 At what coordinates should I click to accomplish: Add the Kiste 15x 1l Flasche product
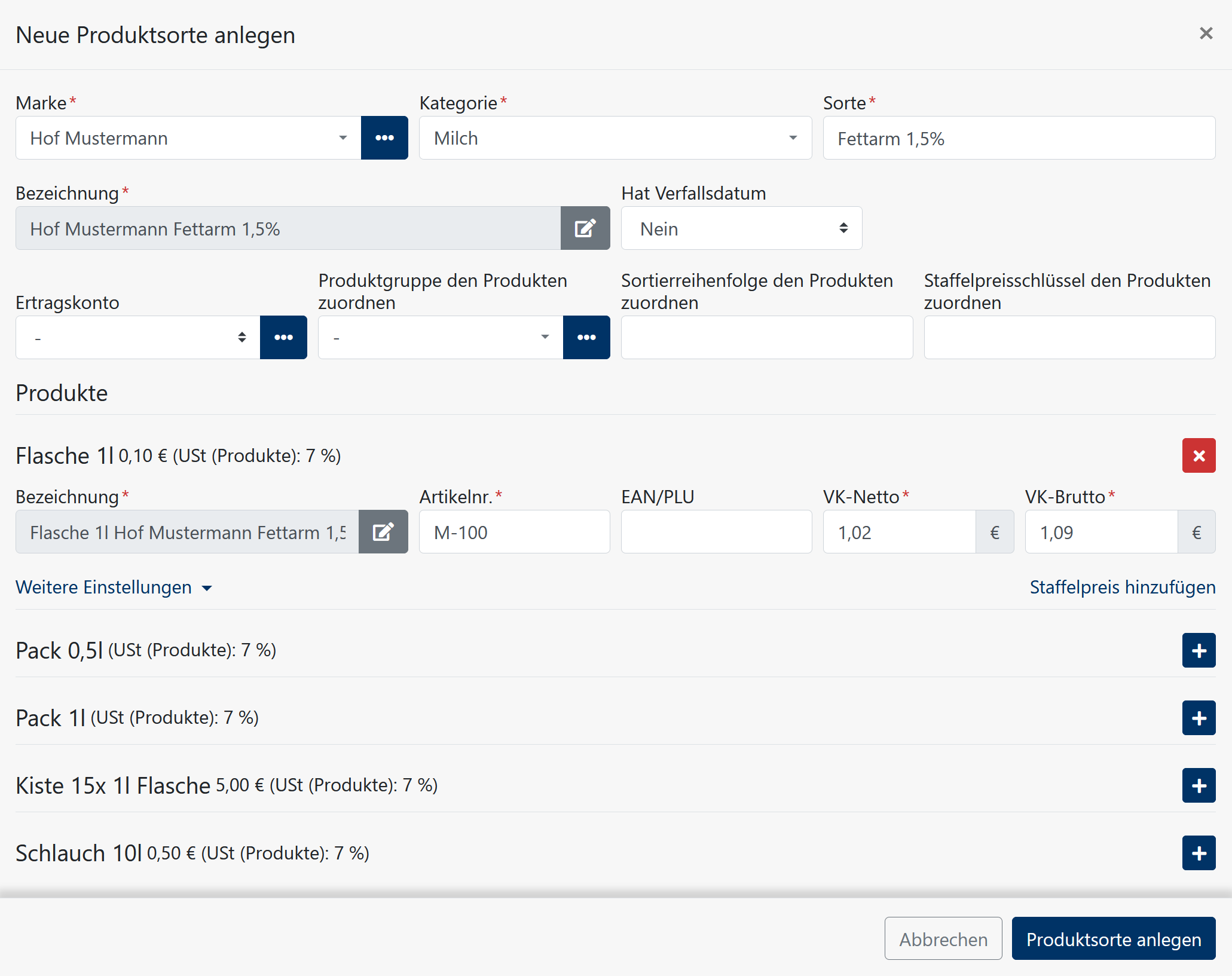click(x=1199, y=785)
